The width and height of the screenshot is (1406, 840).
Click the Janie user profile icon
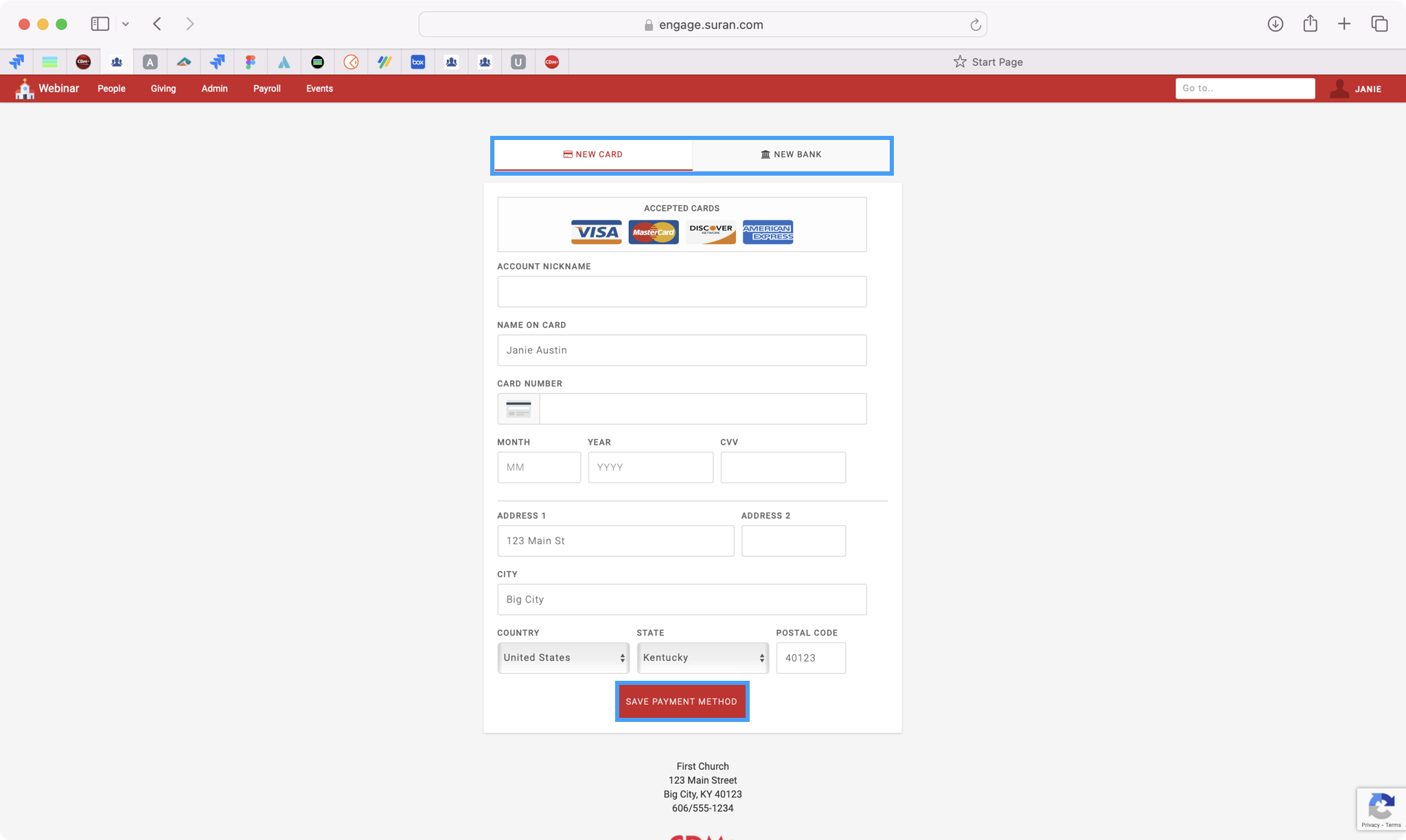tap(1339, 89)
